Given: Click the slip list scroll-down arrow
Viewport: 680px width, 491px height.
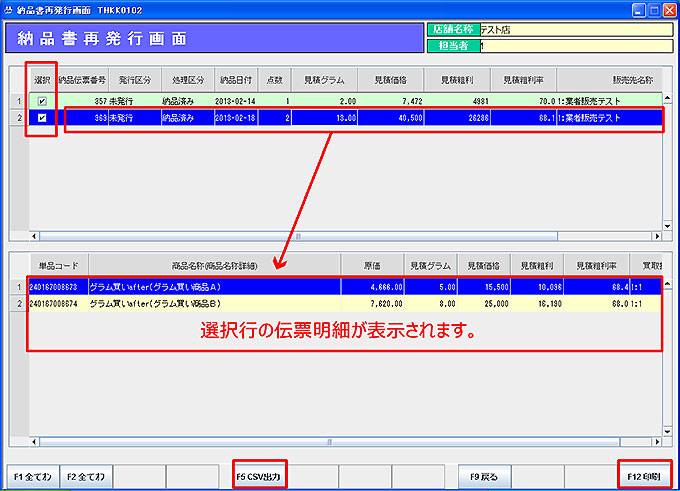Looking at the screenshot, I should (x=667, y=226).
